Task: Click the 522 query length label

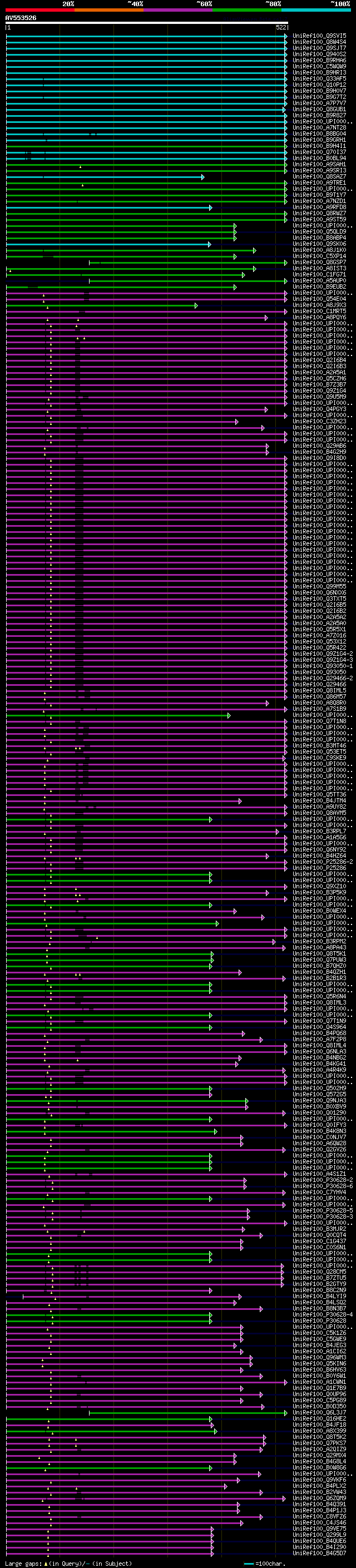Action: [x=280, y=27]
